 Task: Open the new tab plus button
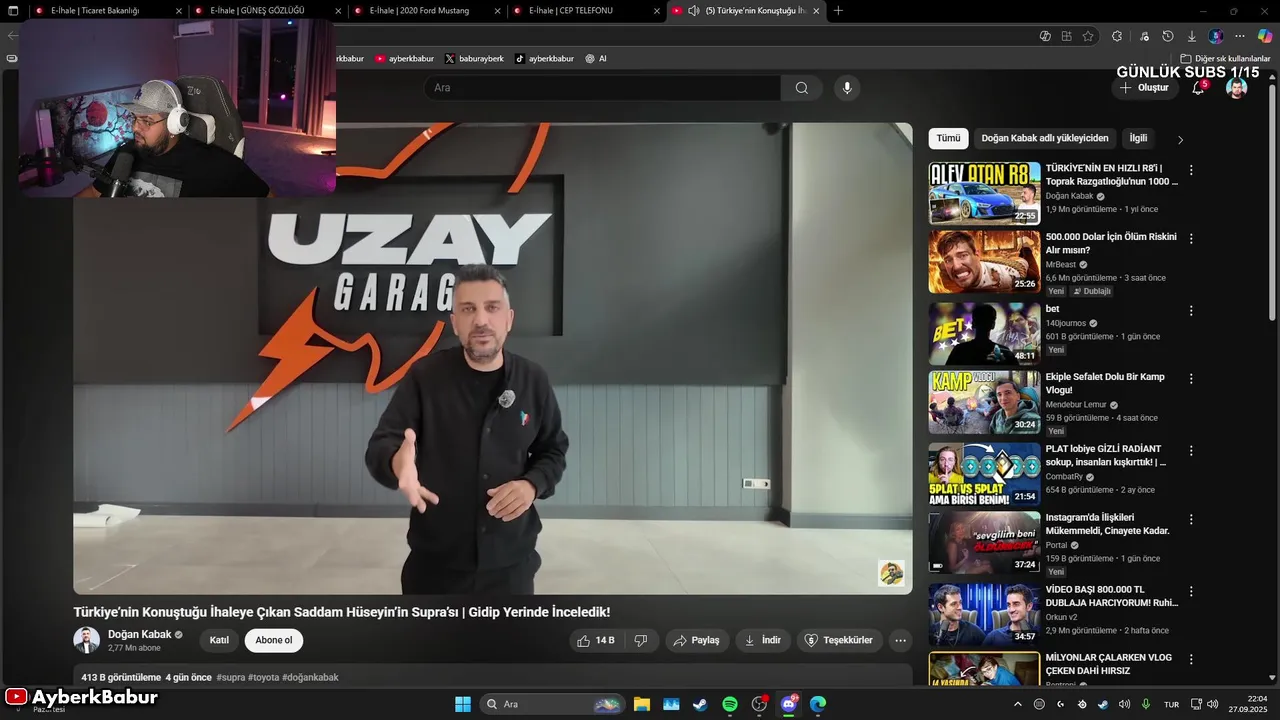tap(838, 11)
